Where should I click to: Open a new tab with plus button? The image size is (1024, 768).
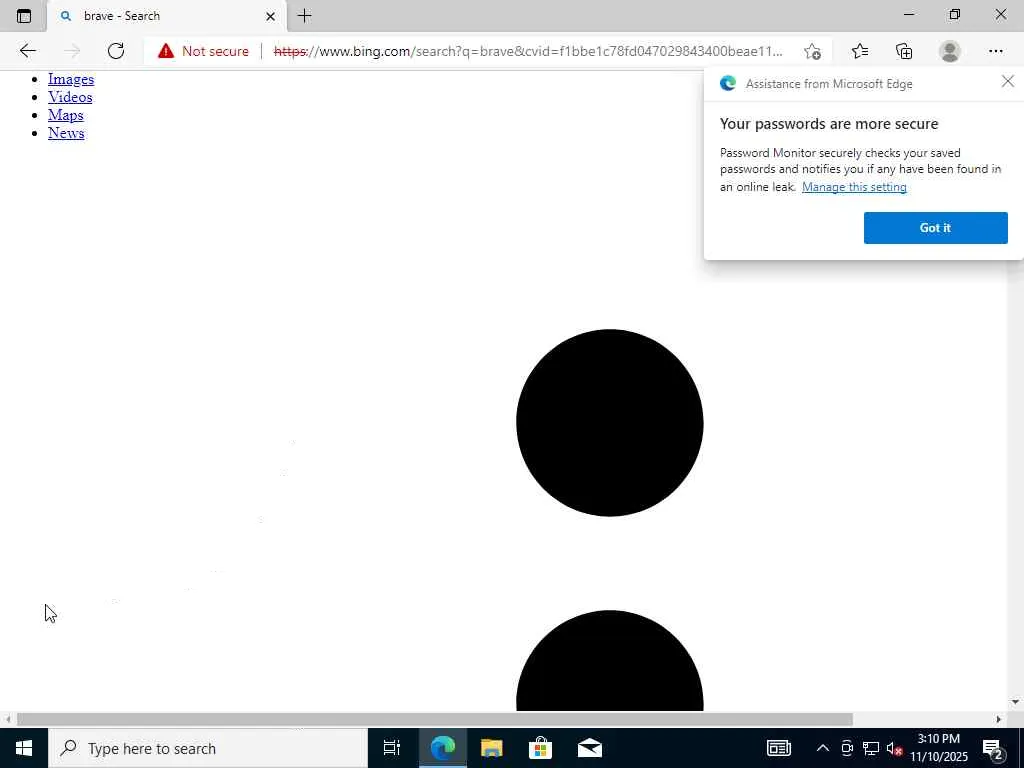pyautogui.click(x=304, y=16)
